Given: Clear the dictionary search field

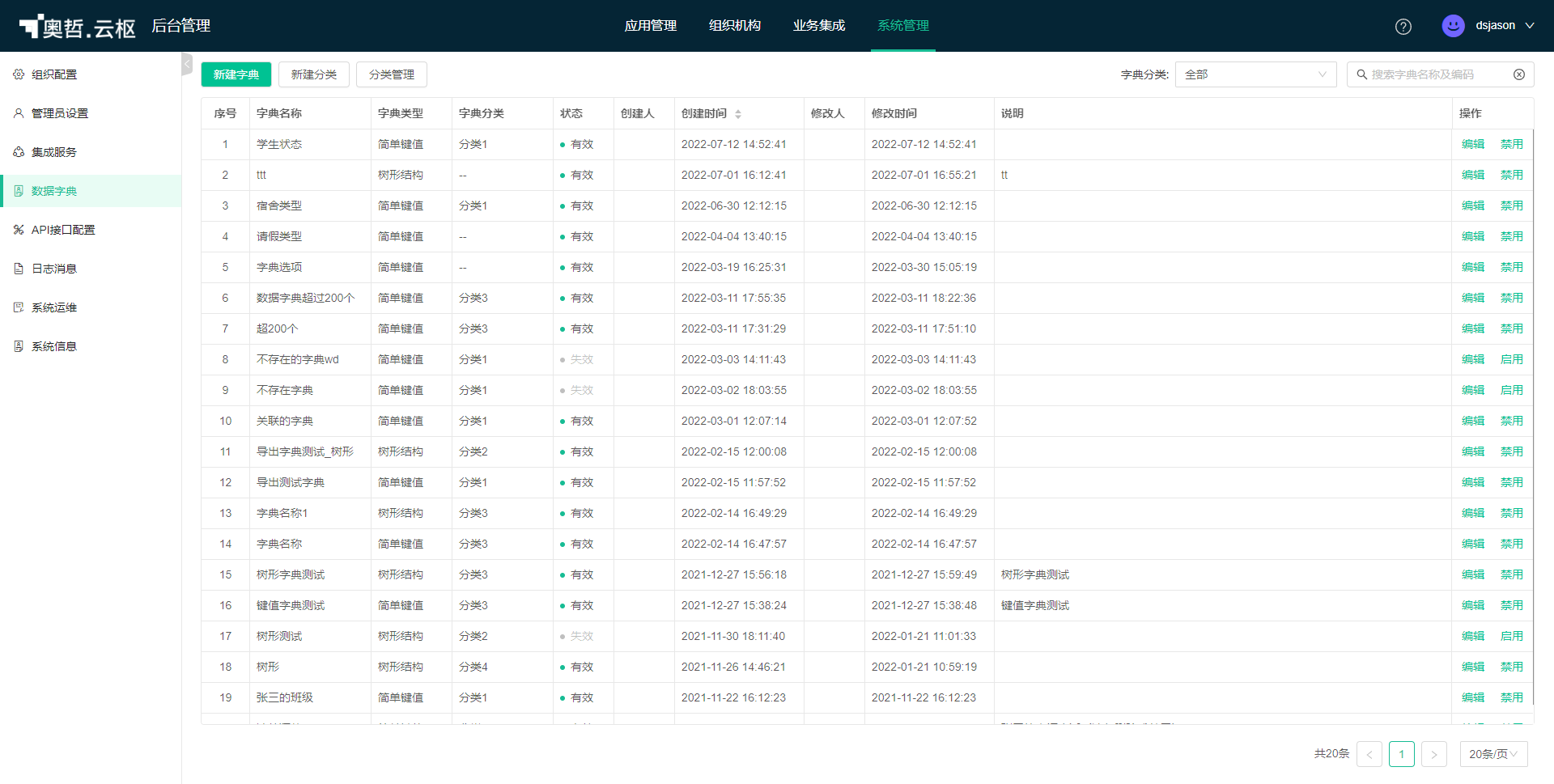Looking at the screenshot, I should coord(1519,74).
